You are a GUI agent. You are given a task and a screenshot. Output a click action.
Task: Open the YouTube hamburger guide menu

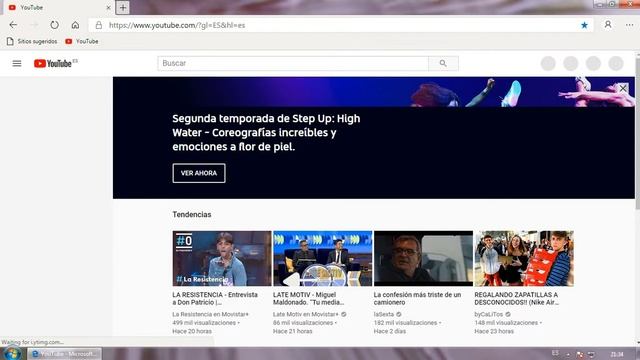(x=17, y=63)
